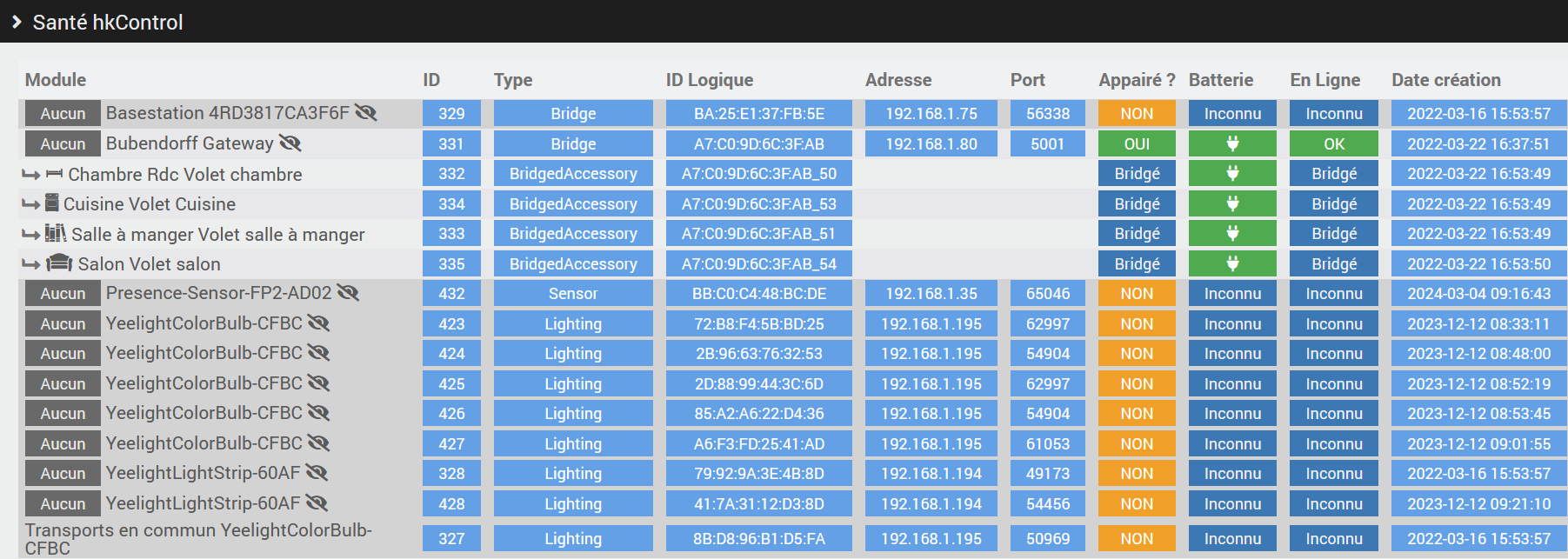Click eye-slash icon of YeelightLightStrip-60AF ID 428
This screenshot has width=1568, height=559.
click(317, 503)
